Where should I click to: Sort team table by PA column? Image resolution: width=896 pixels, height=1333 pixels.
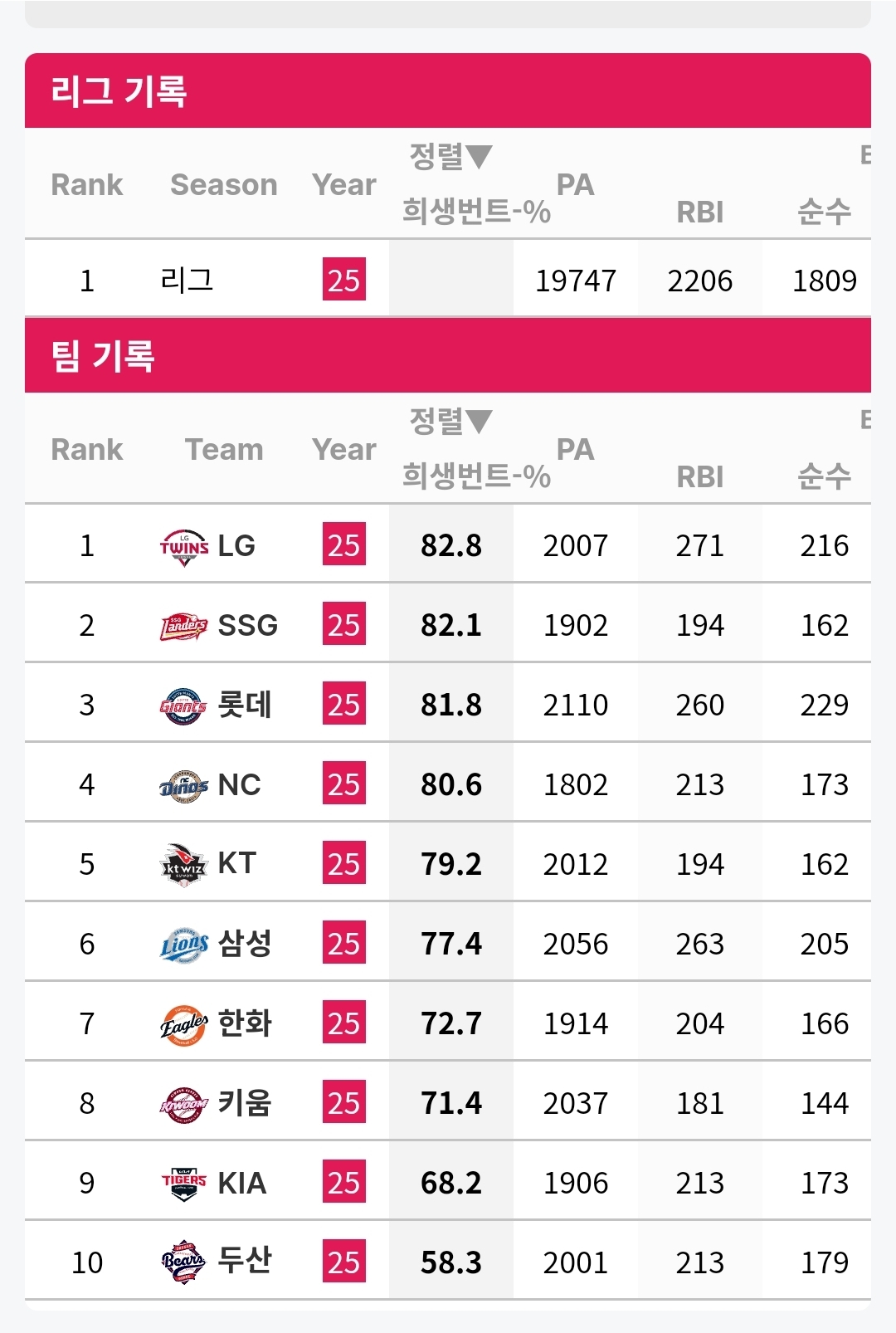pyautogui.click(x=575, y=449)
